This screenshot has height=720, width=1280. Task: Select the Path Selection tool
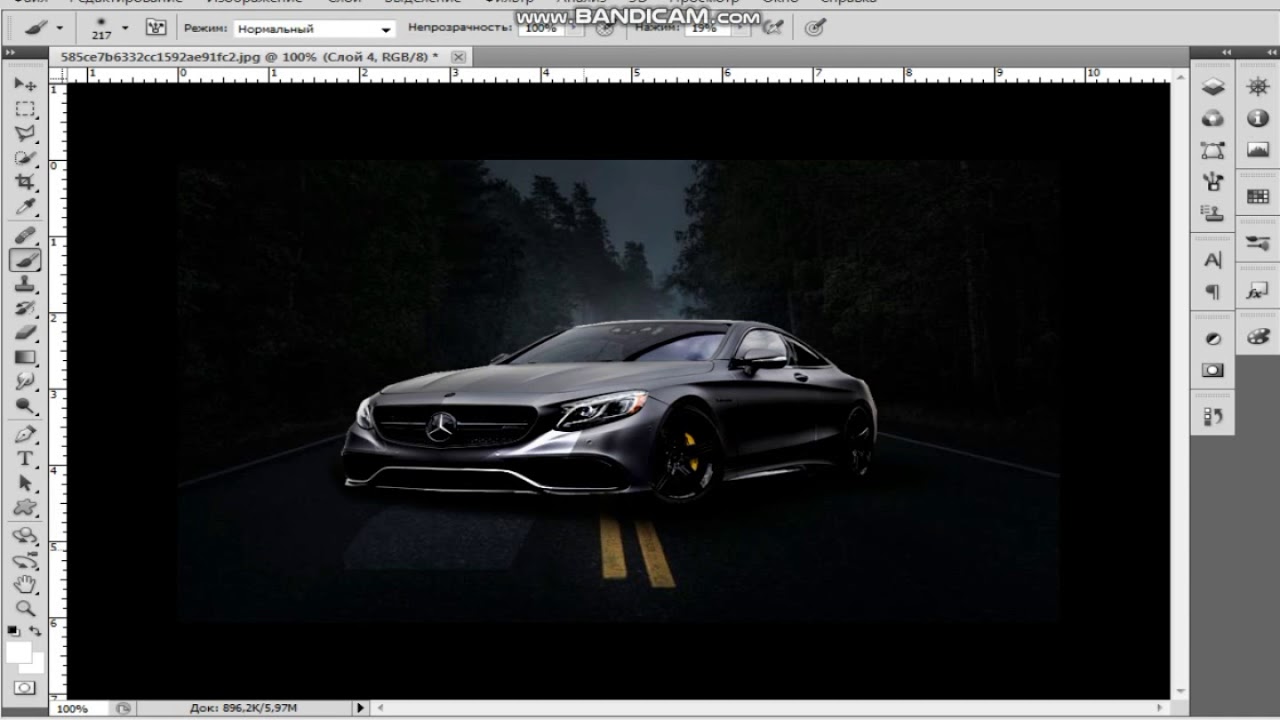click(25, 484)
